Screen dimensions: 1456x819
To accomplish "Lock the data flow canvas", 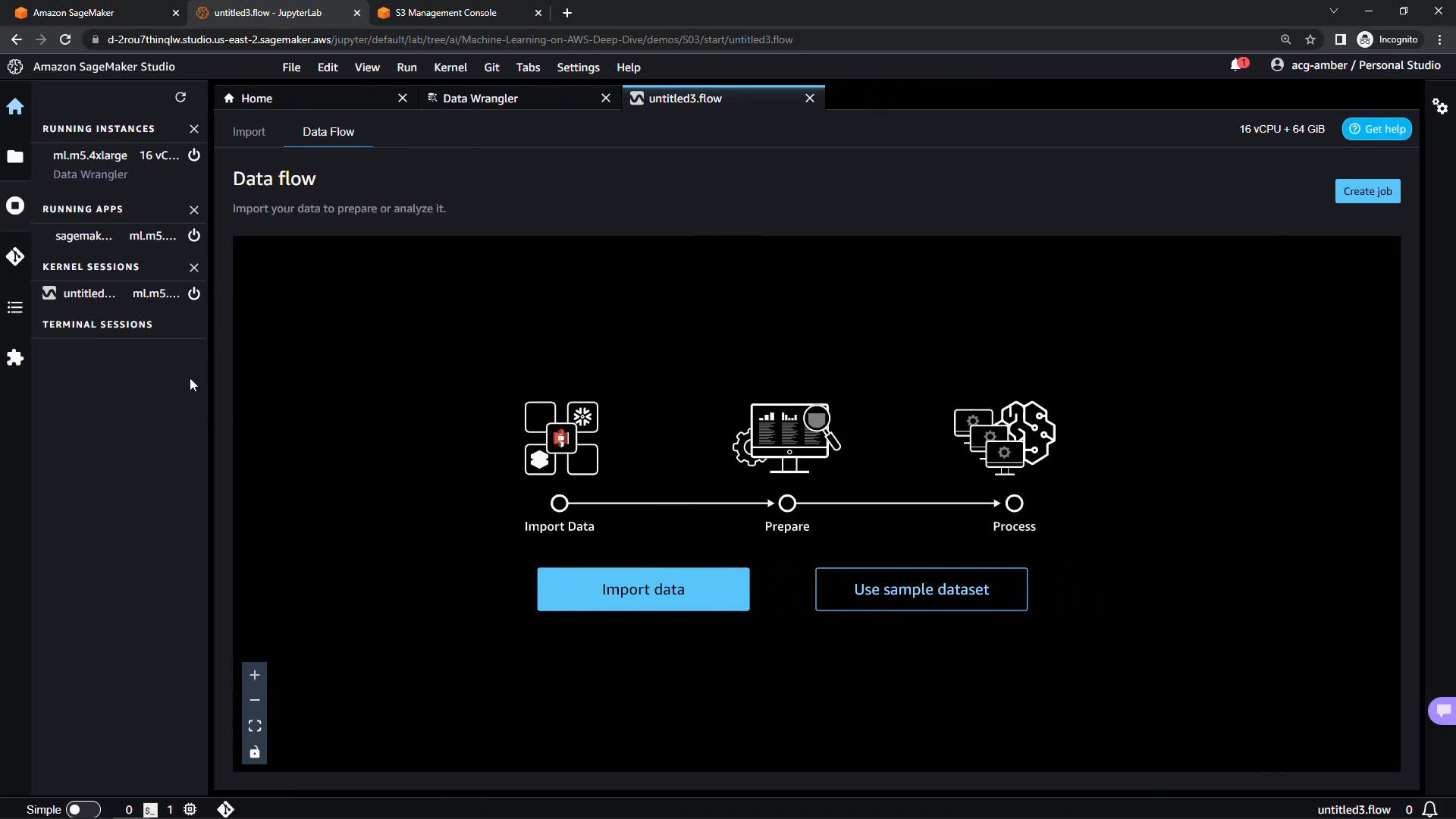I will tap(255, 752).
